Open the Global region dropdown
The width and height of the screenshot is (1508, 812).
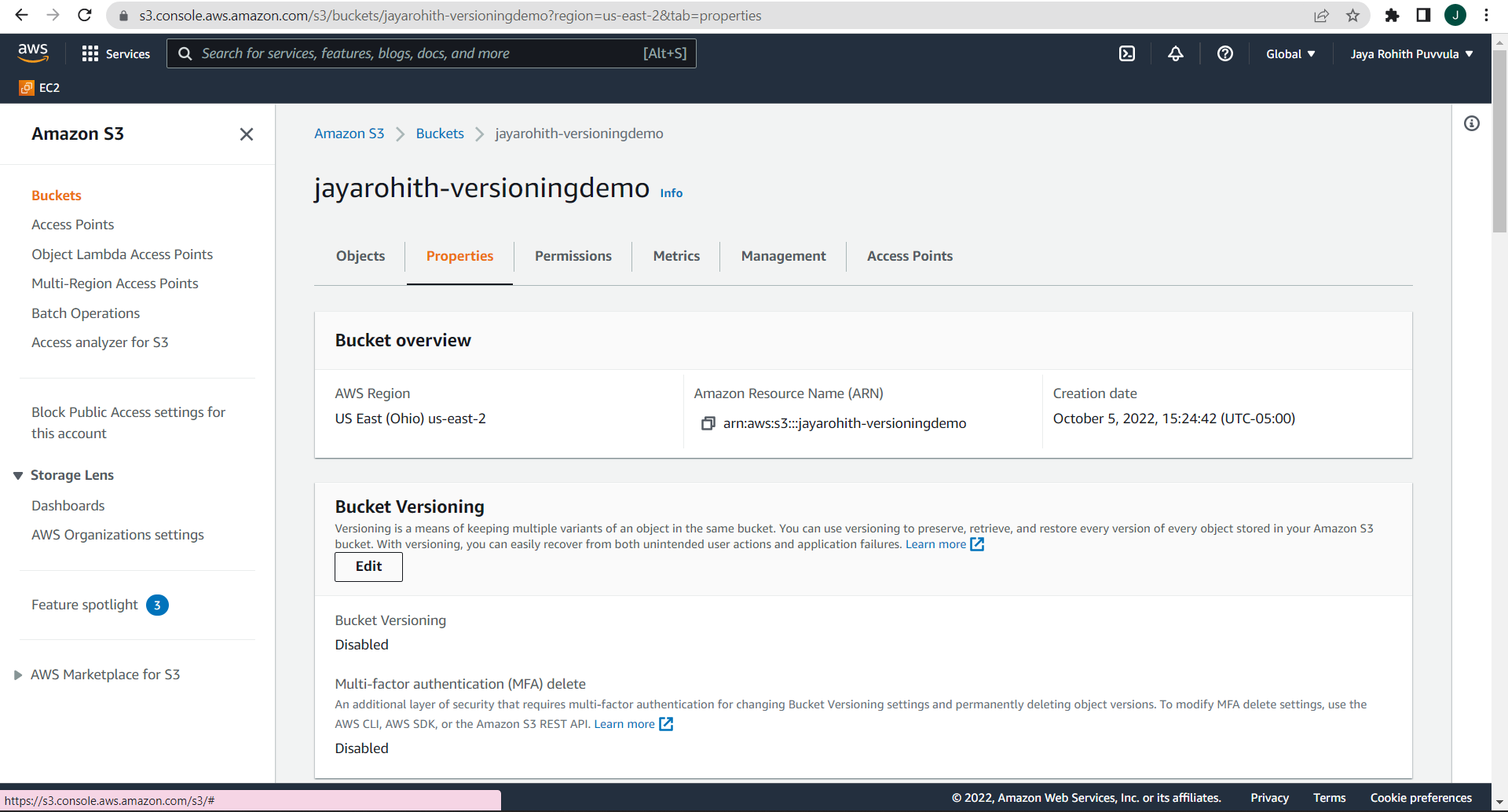1290,53
